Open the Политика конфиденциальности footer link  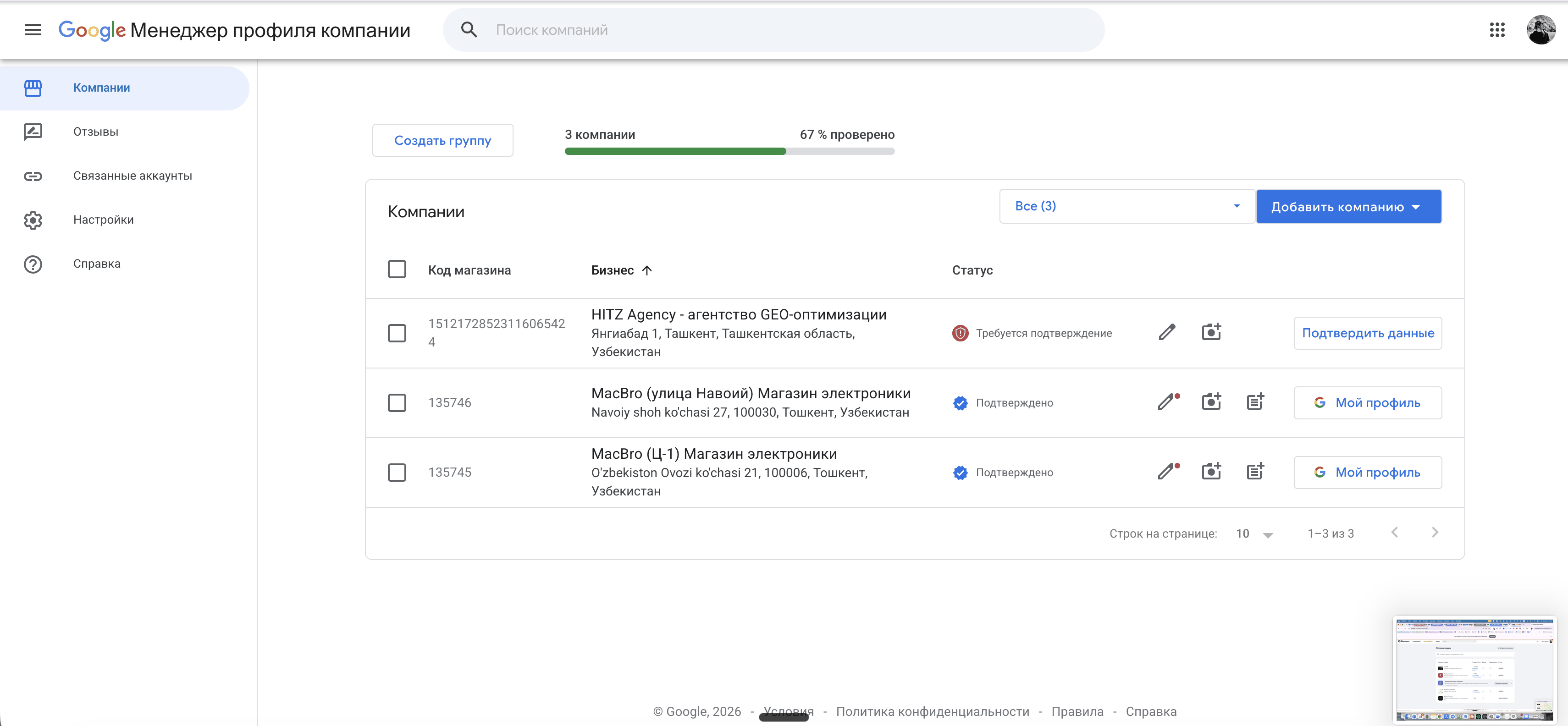[x=933, y=711]
